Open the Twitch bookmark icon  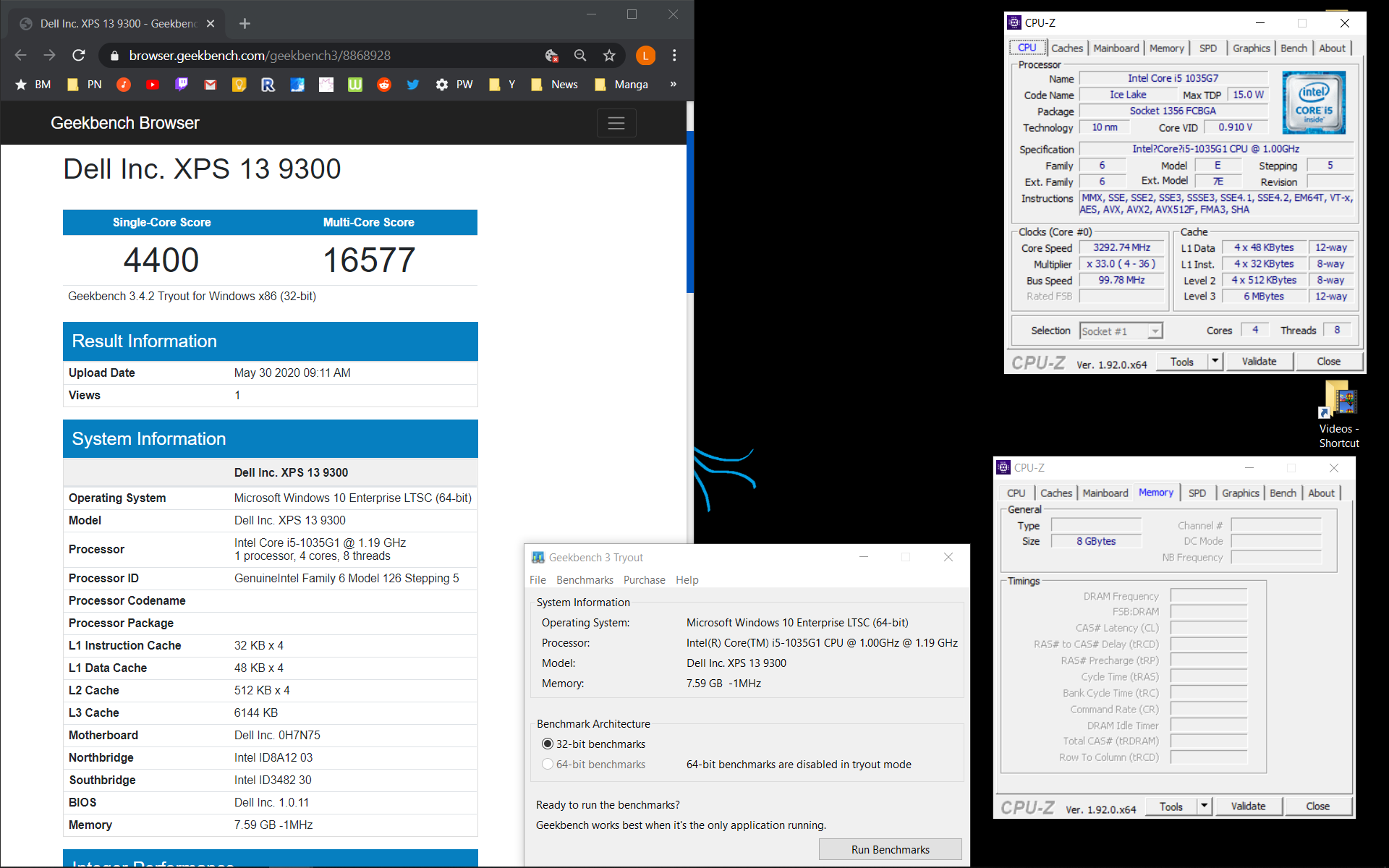181,85
